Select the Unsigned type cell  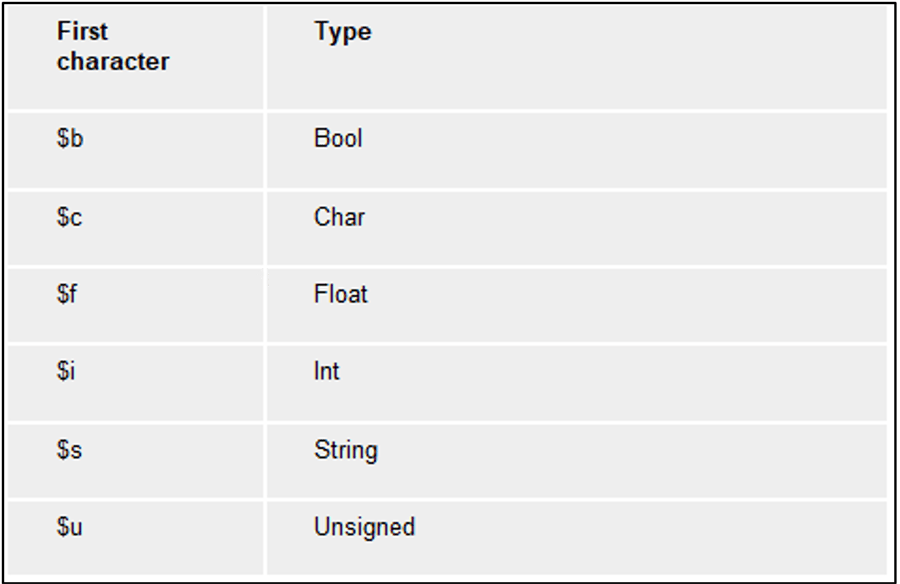[x=577, y=538]
